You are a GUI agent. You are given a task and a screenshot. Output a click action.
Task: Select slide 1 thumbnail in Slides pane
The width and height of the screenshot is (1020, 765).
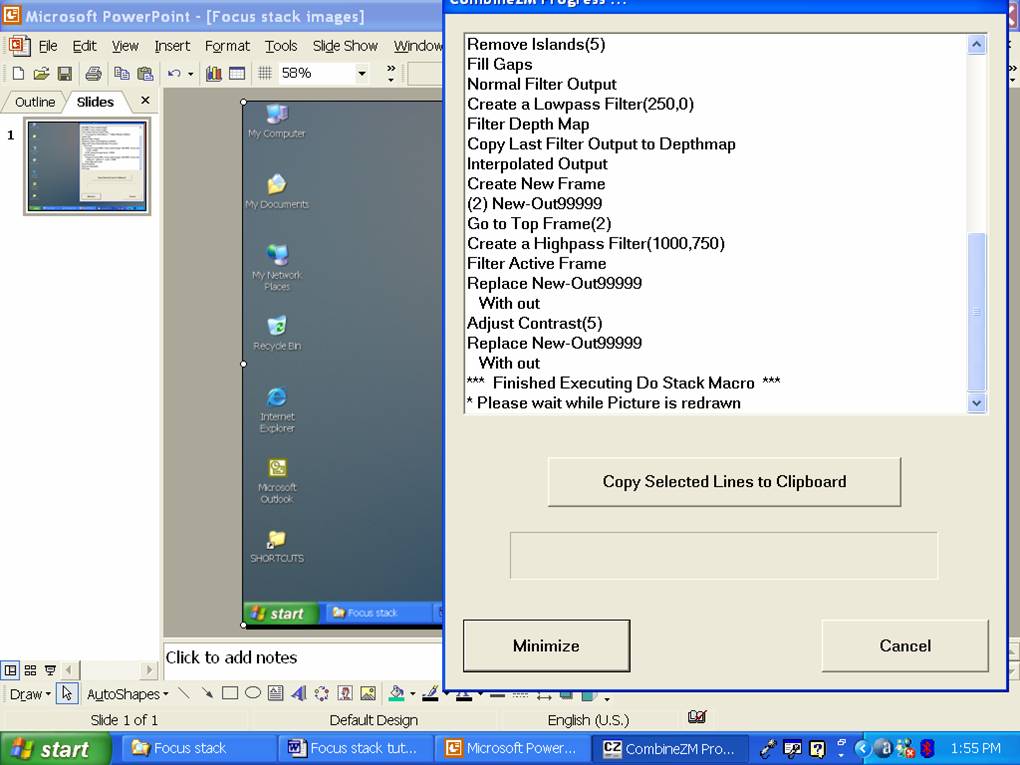(x=87, y=167)
